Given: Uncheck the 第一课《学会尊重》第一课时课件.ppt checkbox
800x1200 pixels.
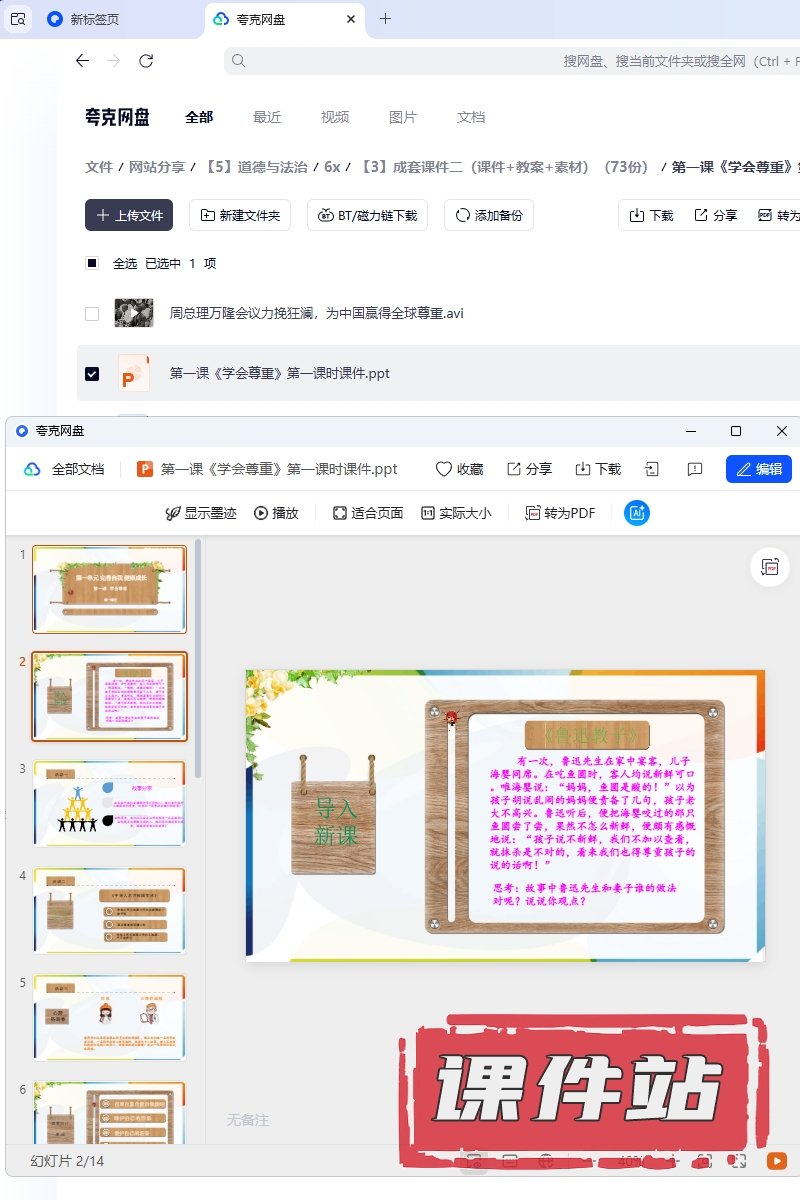Looking at the screenshot, I should (92, 373).
